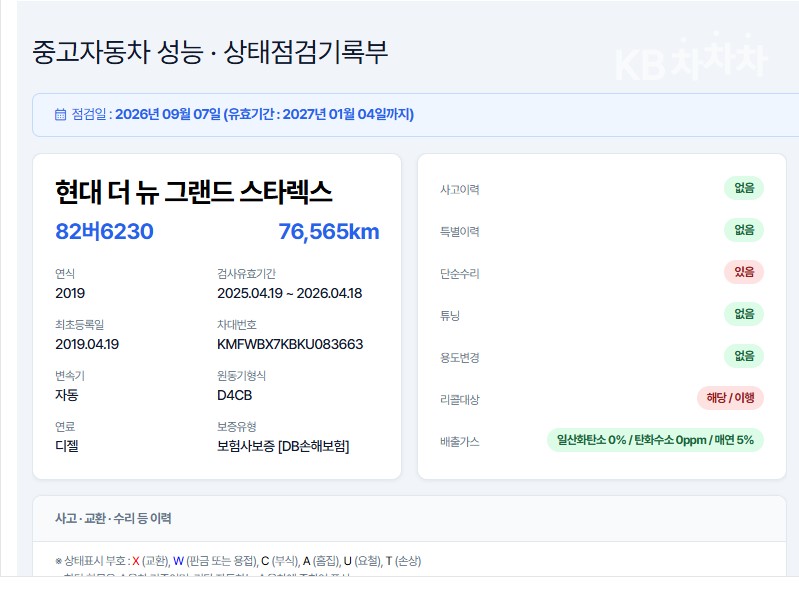Click the 없음 badge for 튜닝
Viewport: 799px width, 596px height.
pyautogui.click(x=744, y=314)
